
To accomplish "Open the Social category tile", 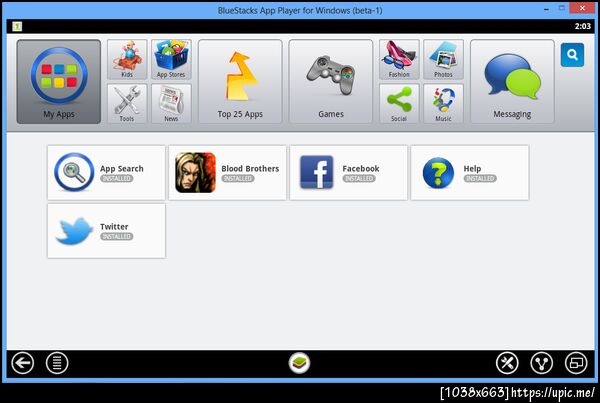I will pos(399,104).
